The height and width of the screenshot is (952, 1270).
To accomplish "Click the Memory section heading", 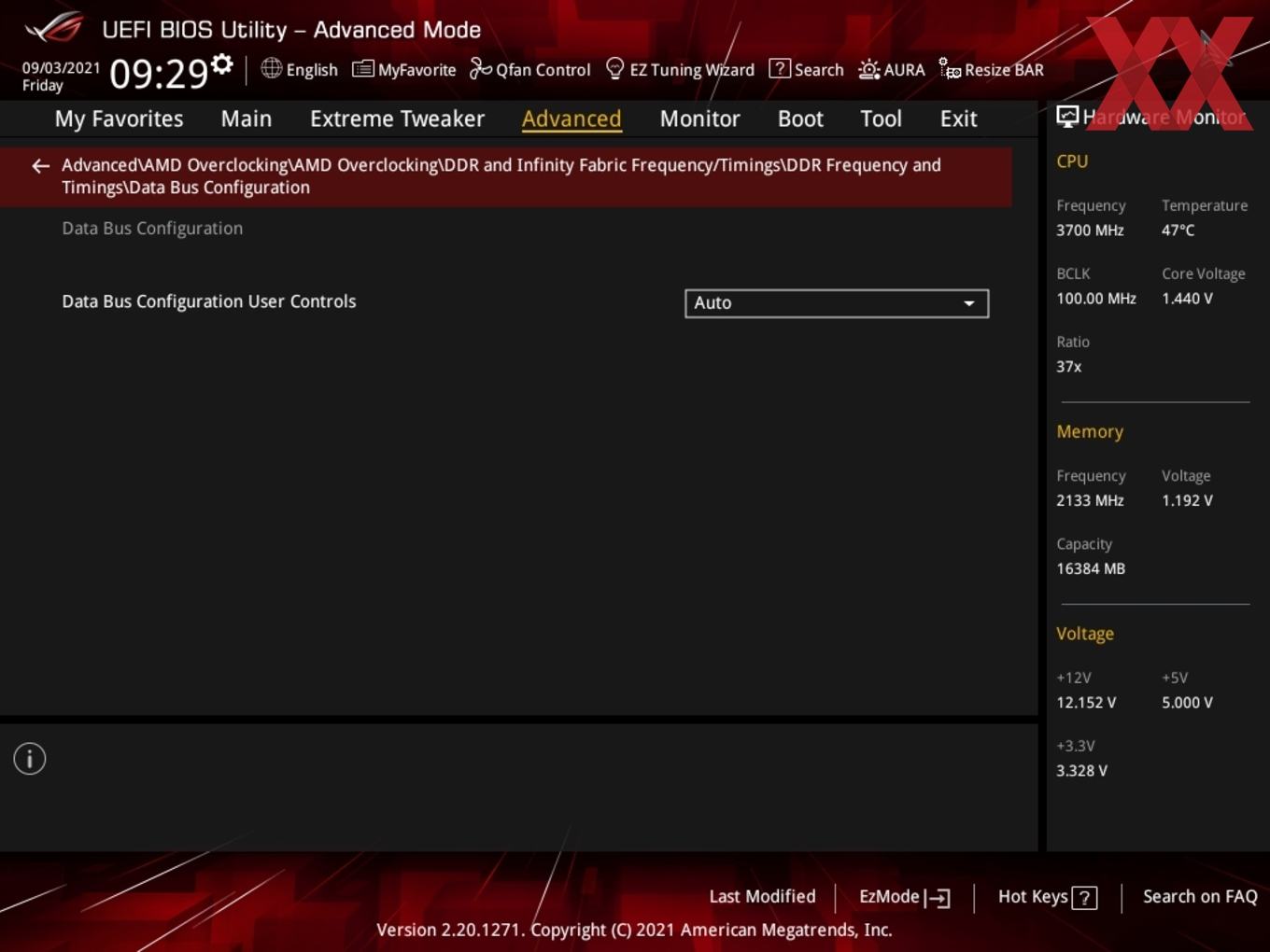I will click(x=1090, y=431).
